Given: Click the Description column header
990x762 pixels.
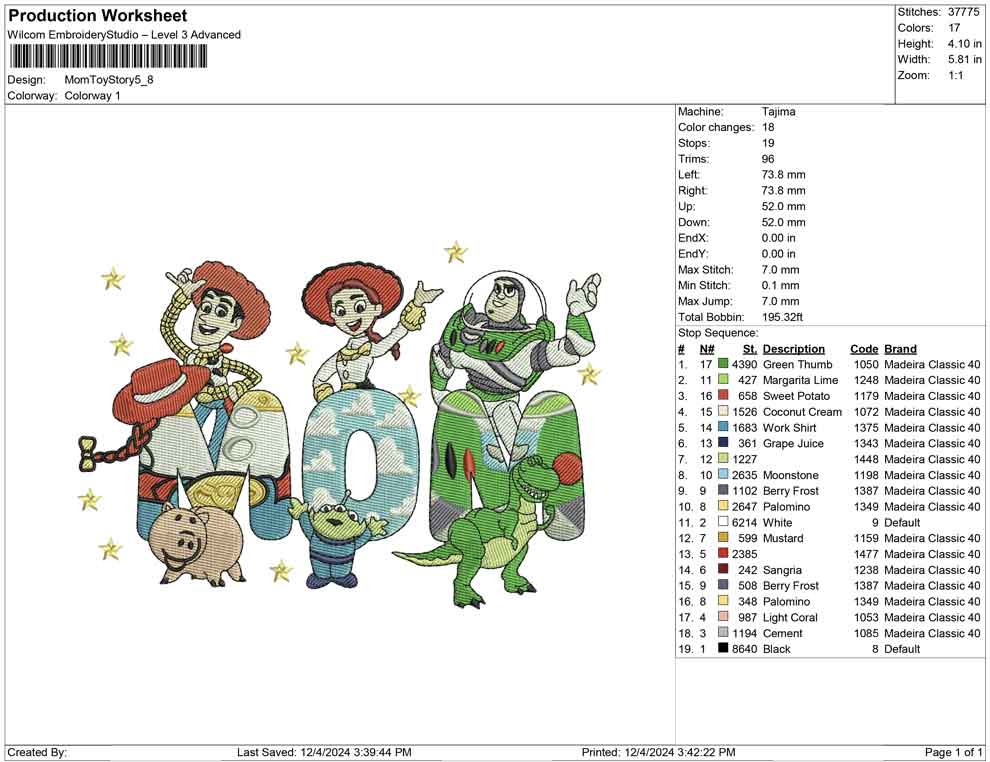Looking at the screenshot, I should [x=794, y=348].
